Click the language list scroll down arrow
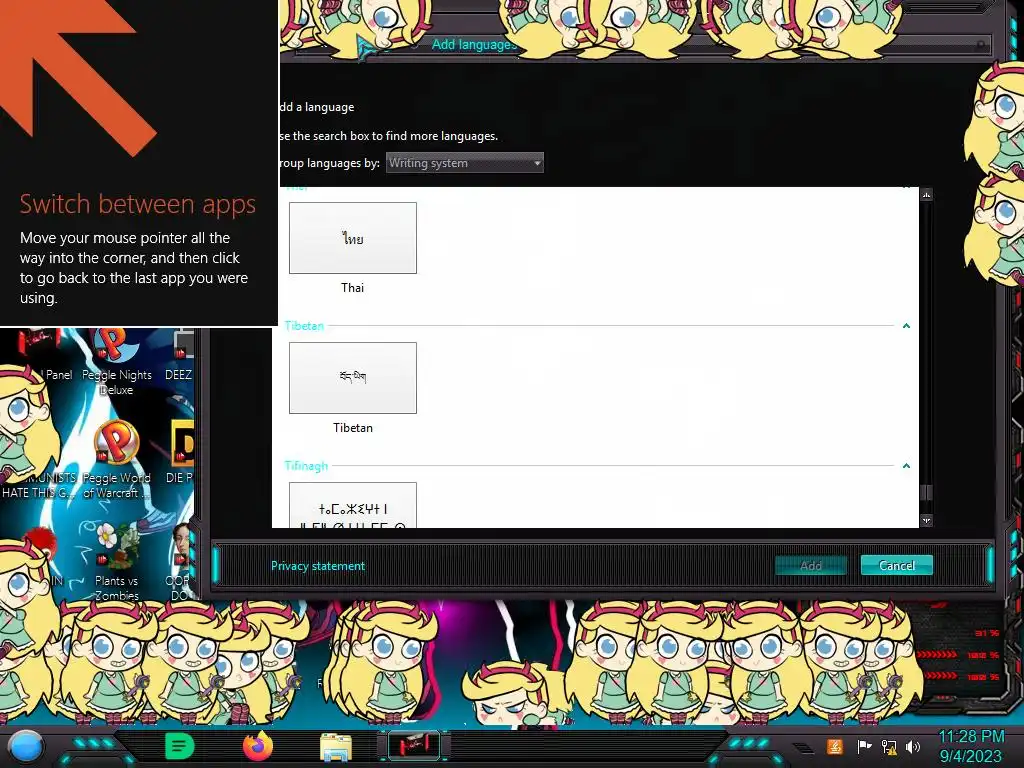Screen dimensions: 1024x768 pyautogui.click(x=926, y=520)
